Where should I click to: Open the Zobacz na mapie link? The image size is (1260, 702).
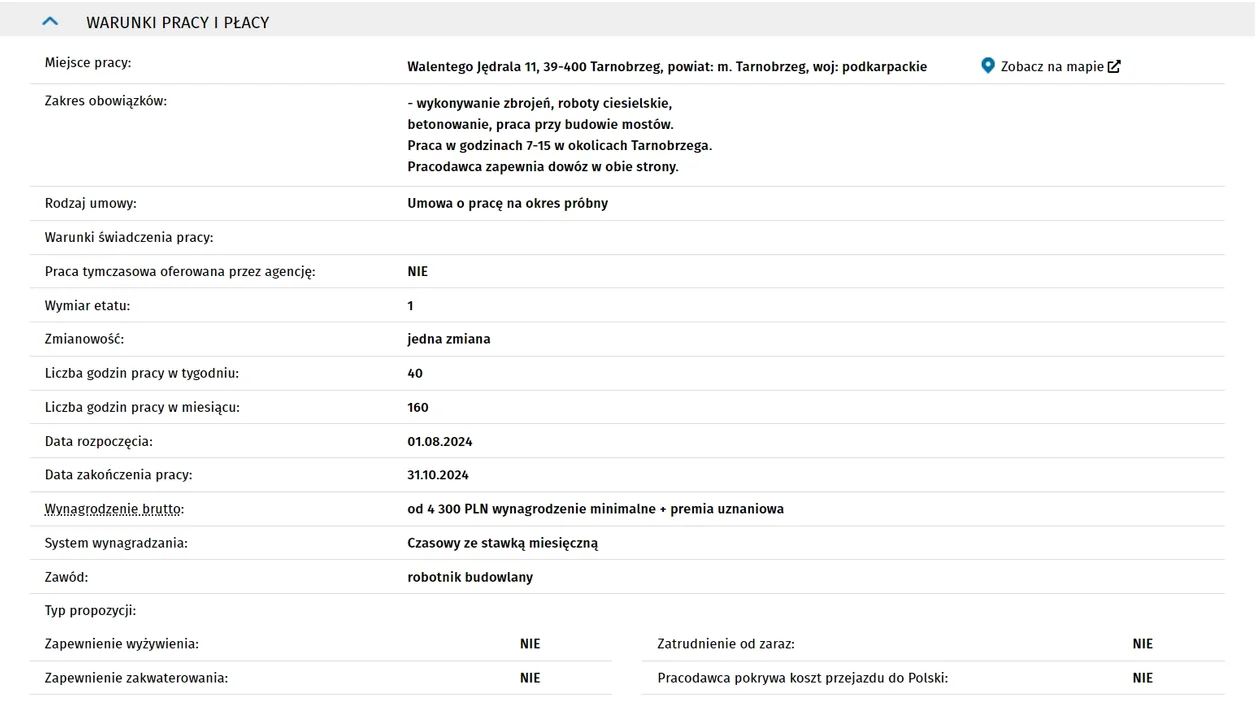(1052, 67)
